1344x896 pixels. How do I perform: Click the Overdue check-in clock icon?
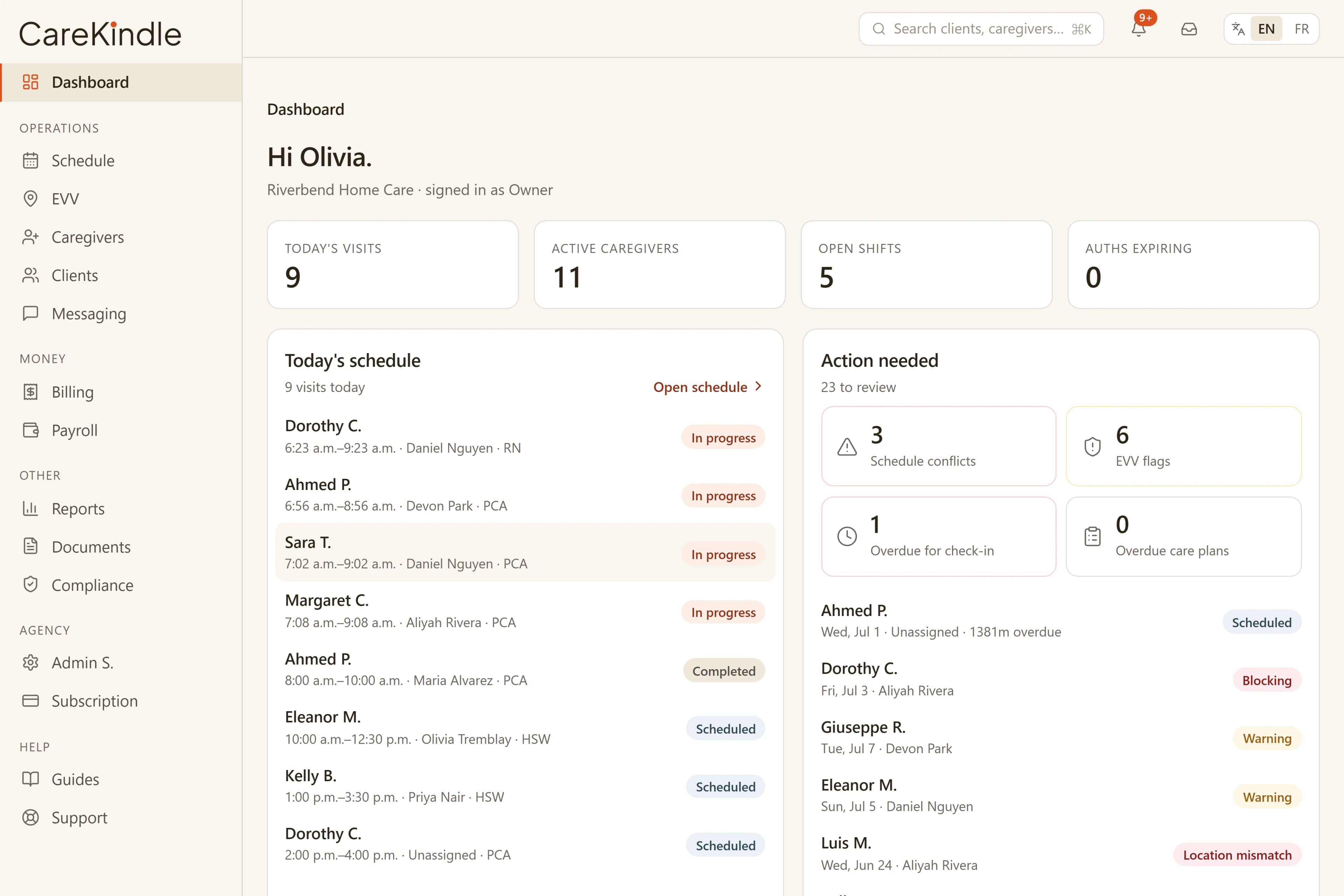coord(847,536)
